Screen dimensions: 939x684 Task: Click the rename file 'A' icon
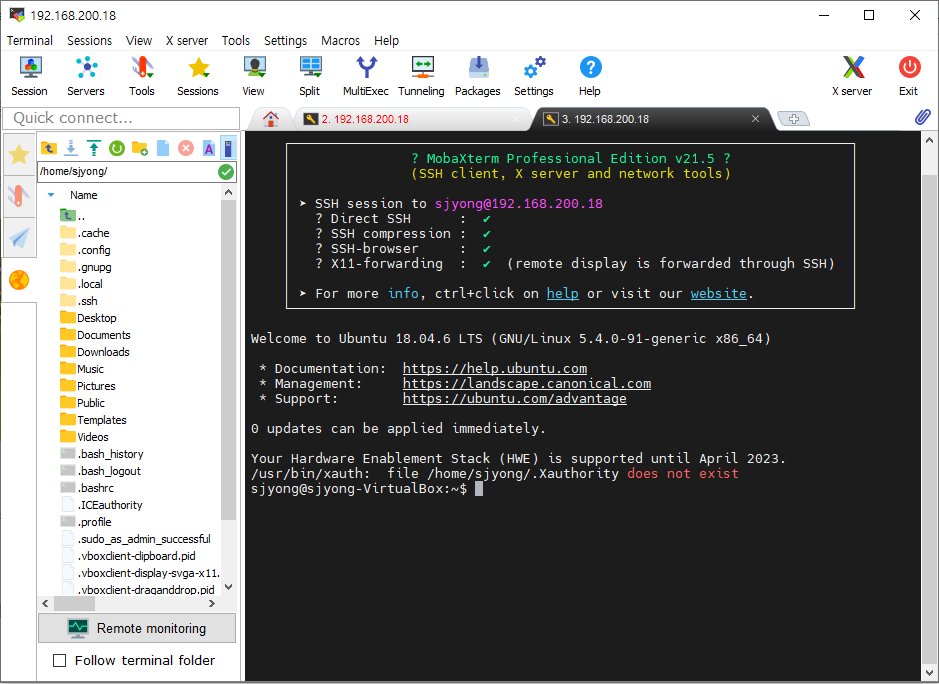pyautogui.click(x=208, y=147)
